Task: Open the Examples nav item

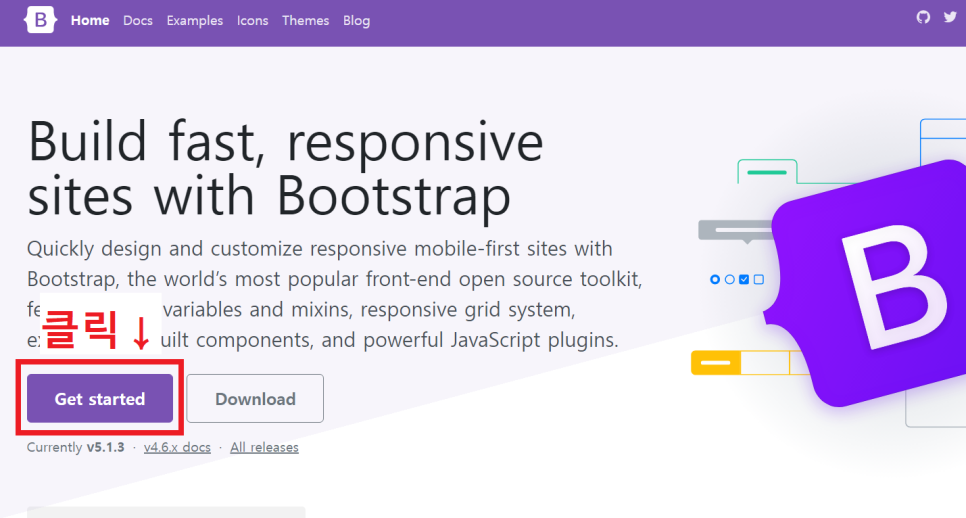Action: (195, 20)
